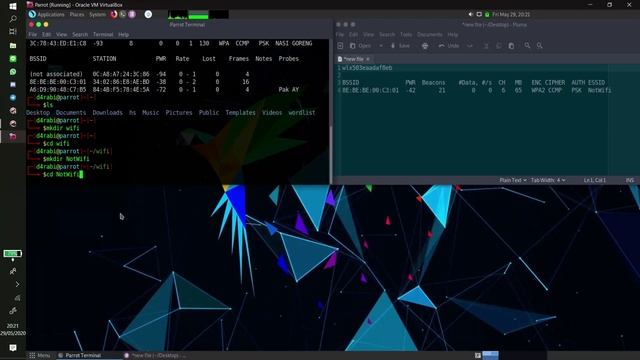Click the Menu button in bottom panel

pyautogui.click(x=40, y=356)
